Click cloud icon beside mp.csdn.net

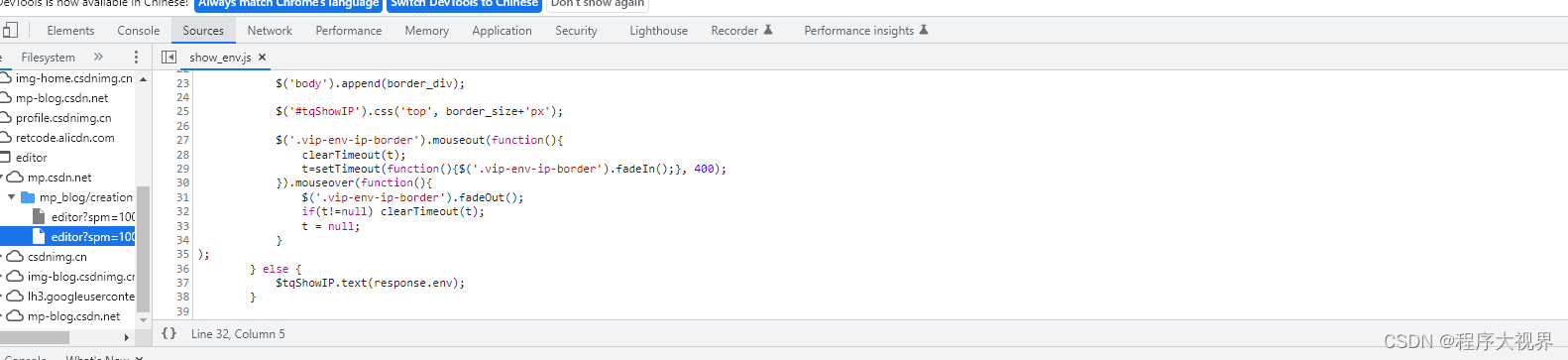15,178
